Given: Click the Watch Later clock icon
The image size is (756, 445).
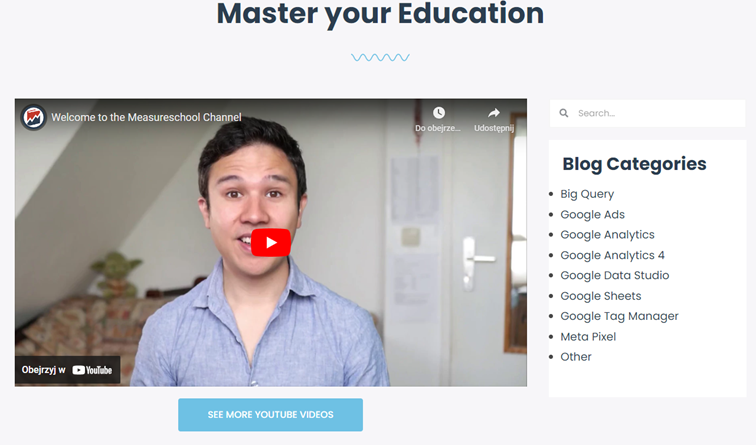Looking at the screenshot, I should tap(438, 113).
